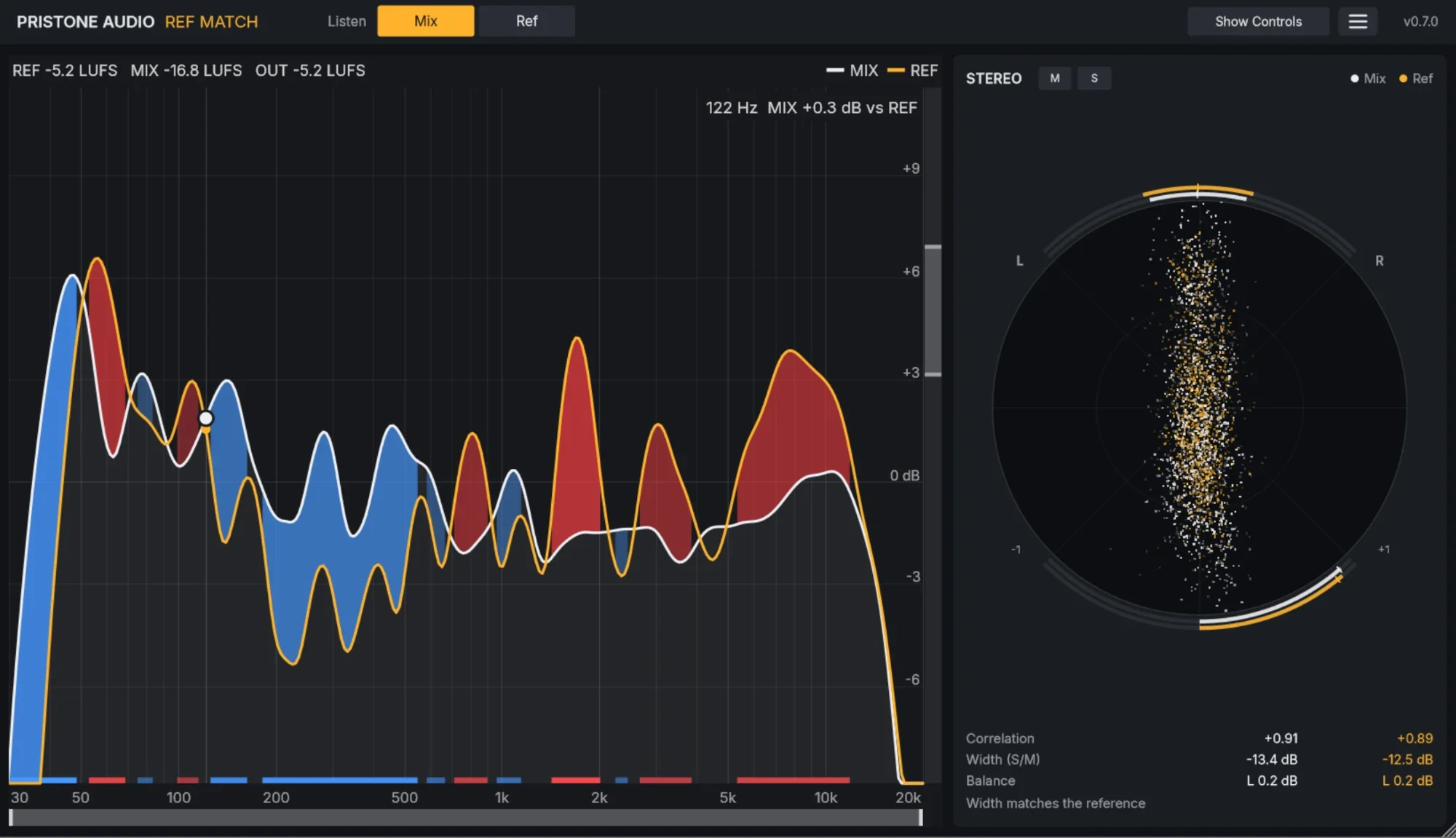Click the Correlation mix value +0.91
This screenshot has width=1456, height=838.
pyautogui.click(x=1281, y=738)
